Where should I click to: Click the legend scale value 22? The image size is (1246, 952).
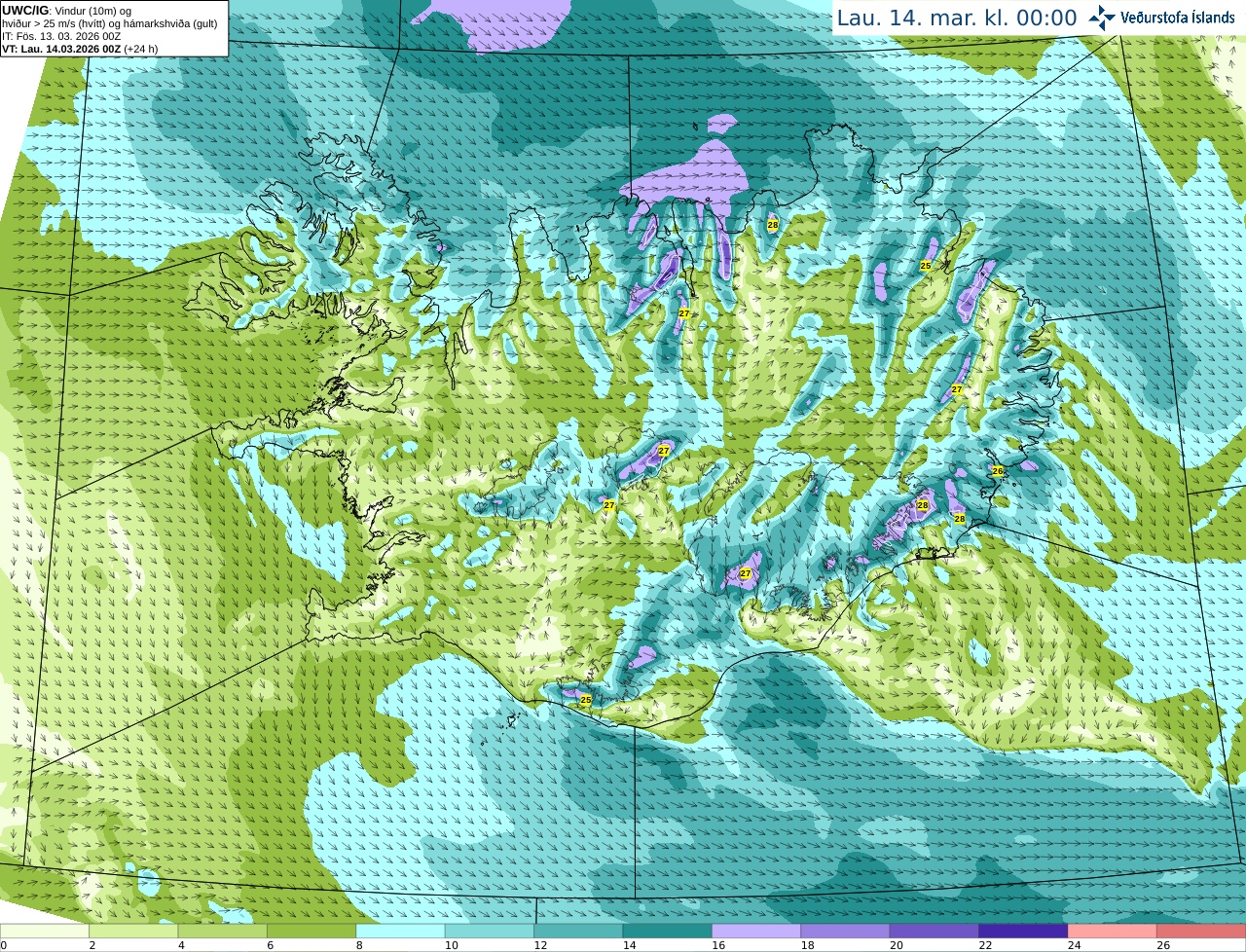click(x=985, y=945)
